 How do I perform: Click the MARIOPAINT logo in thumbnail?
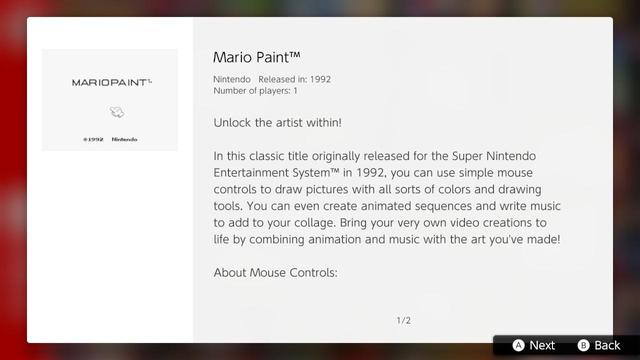pos(112,82)
